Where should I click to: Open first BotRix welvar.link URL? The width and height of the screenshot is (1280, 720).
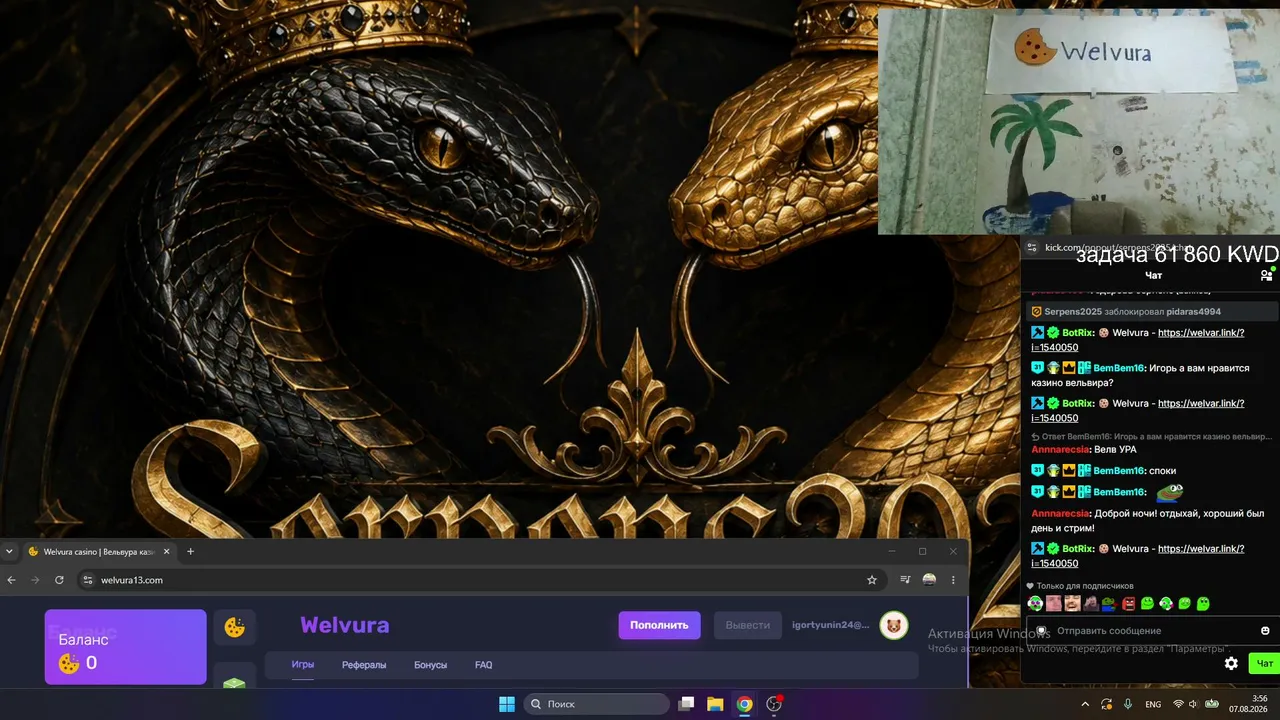(x=1201, y=333)
